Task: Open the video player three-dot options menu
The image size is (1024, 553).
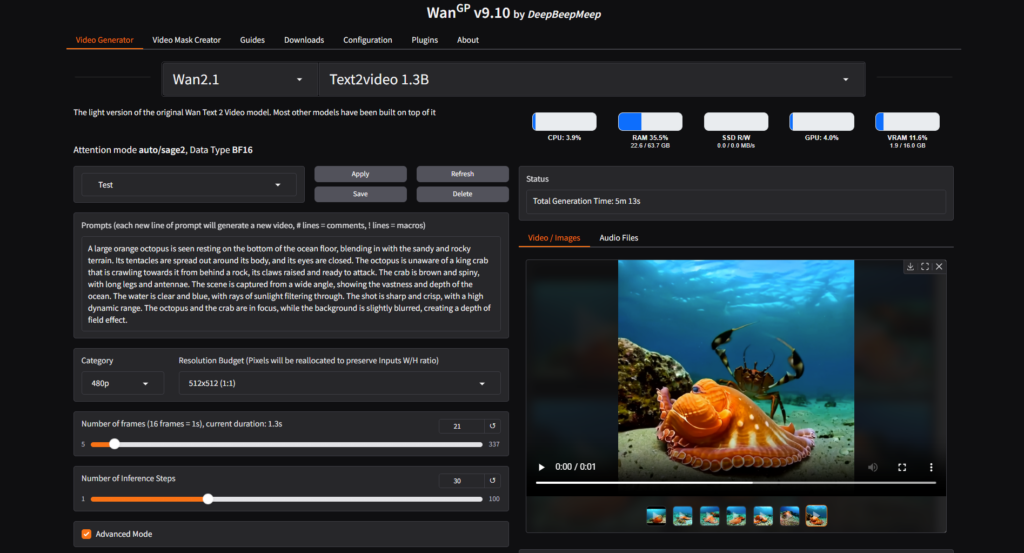Action: click(x=931, y=467)
